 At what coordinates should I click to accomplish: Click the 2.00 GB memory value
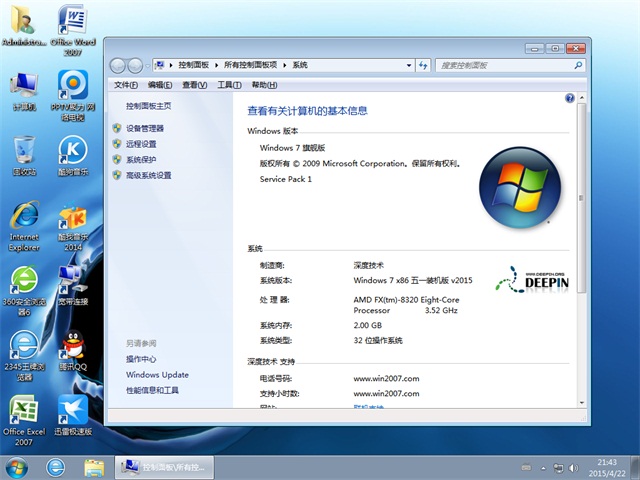pyautogui.click(x=368, y=325)
